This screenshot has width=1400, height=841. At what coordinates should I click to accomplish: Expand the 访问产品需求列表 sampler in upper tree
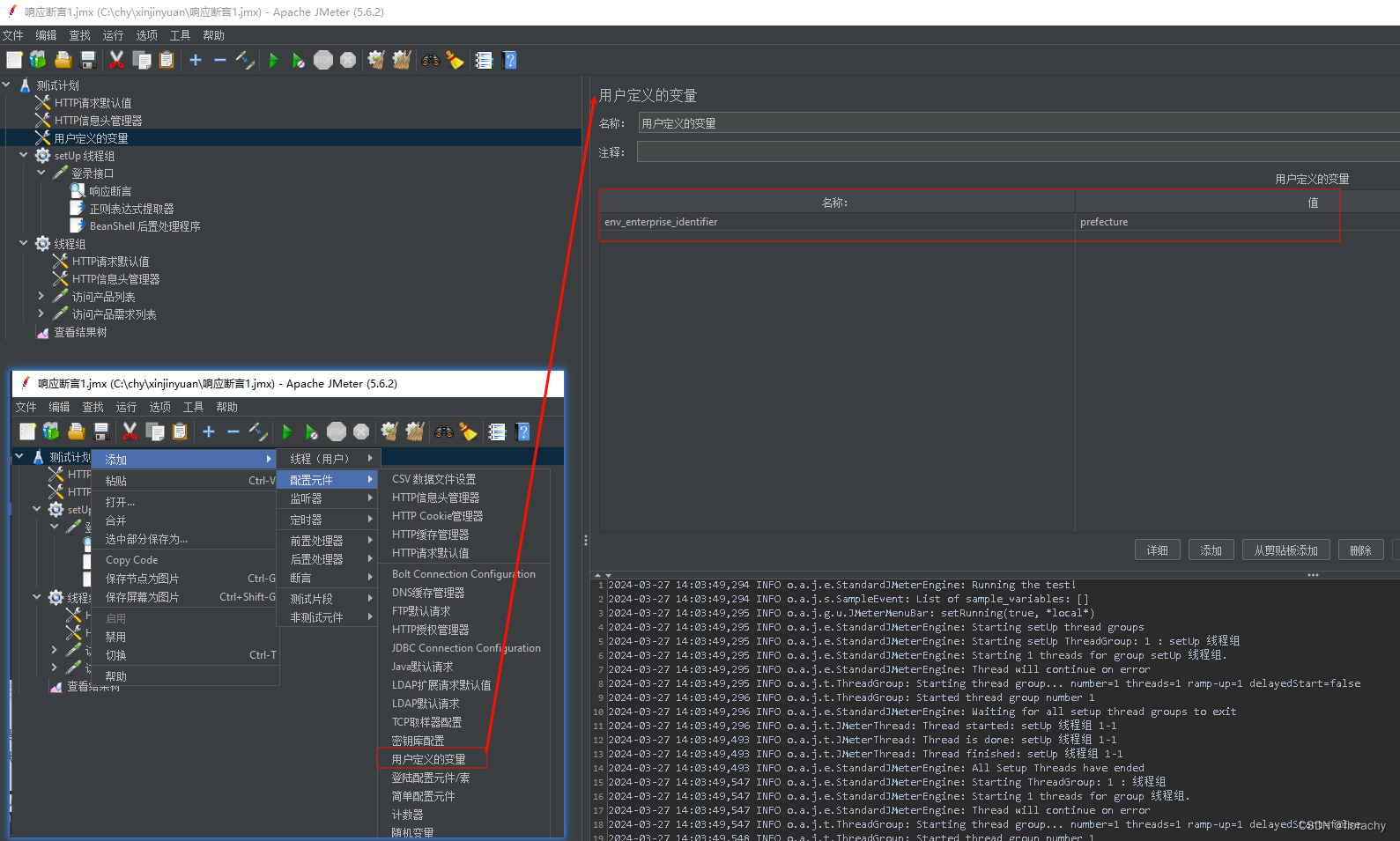pyautogui.click(x=41, y=314)
